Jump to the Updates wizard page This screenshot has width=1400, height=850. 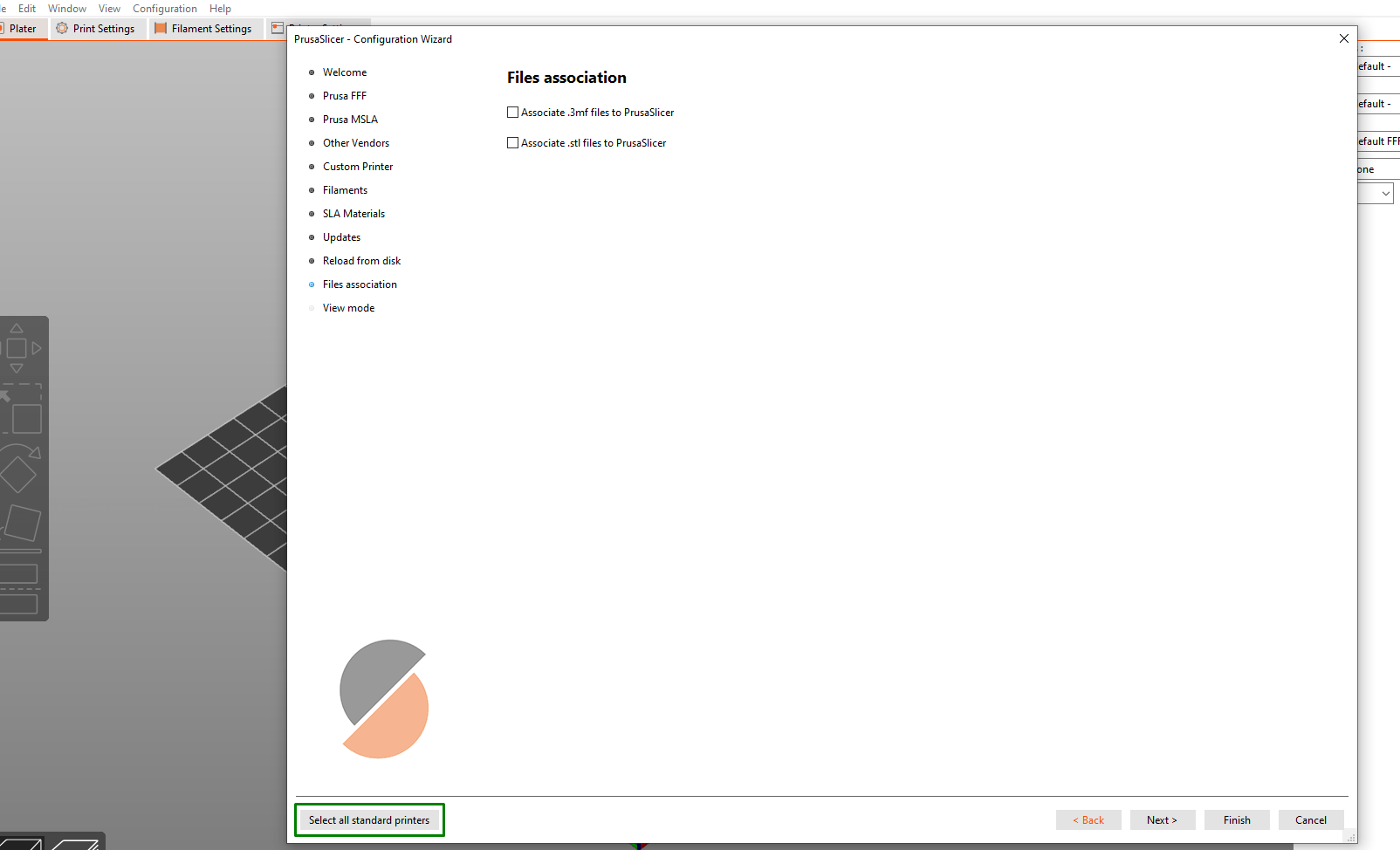tap(341, 237)
